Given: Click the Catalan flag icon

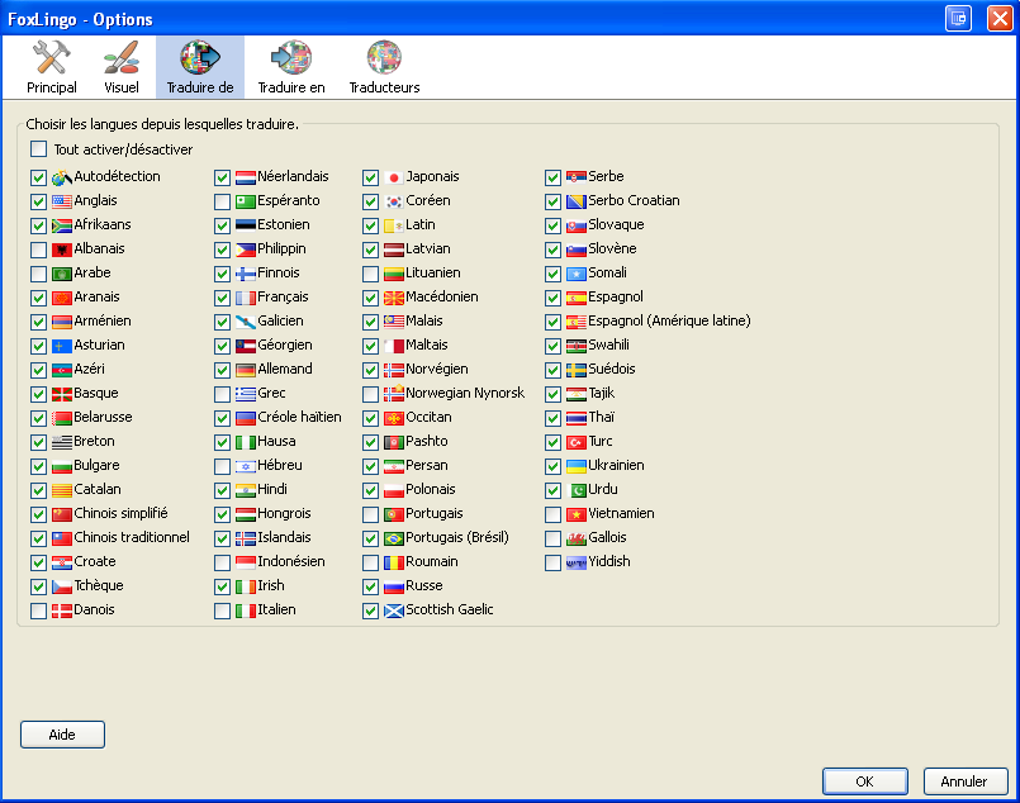Looking at the screenshot, I should tap(62, 491).
